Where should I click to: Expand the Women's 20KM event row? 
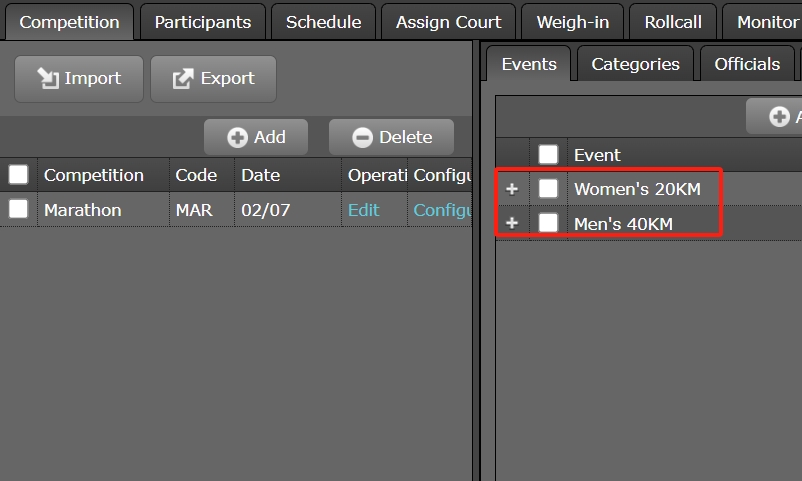click(512, 189)
